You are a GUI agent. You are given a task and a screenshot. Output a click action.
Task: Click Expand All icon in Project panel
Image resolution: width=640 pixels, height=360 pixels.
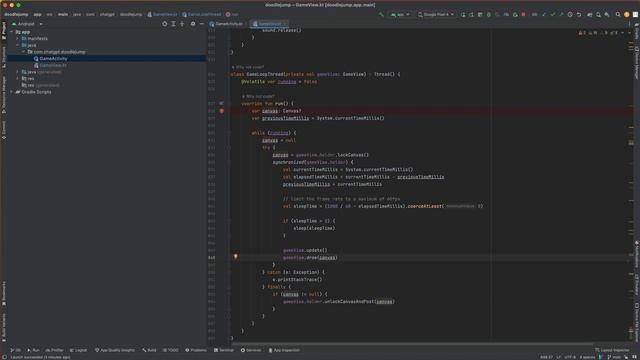(x=173, y=24)
